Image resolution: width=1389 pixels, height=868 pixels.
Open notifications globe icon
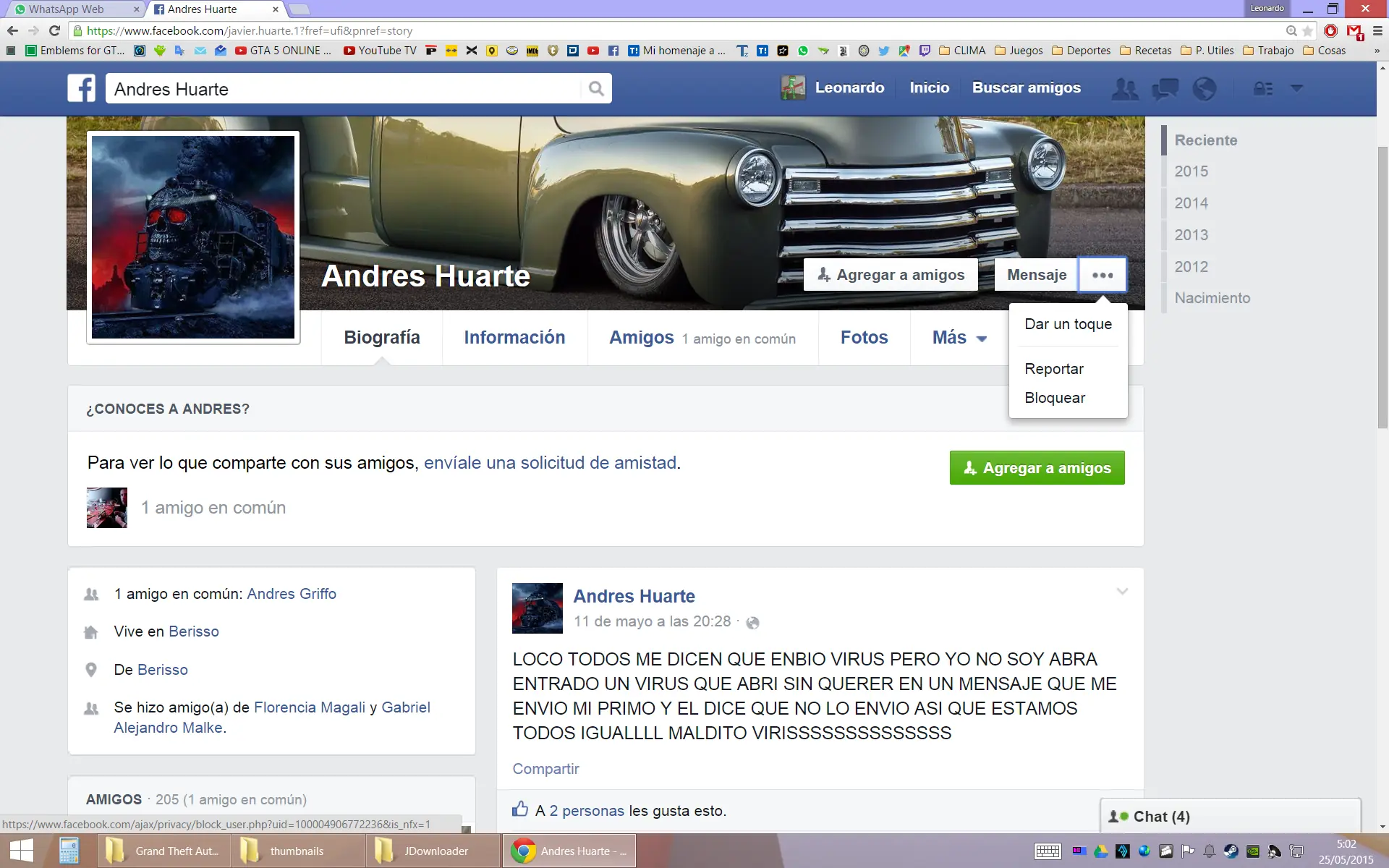(x=1205, y=88)
